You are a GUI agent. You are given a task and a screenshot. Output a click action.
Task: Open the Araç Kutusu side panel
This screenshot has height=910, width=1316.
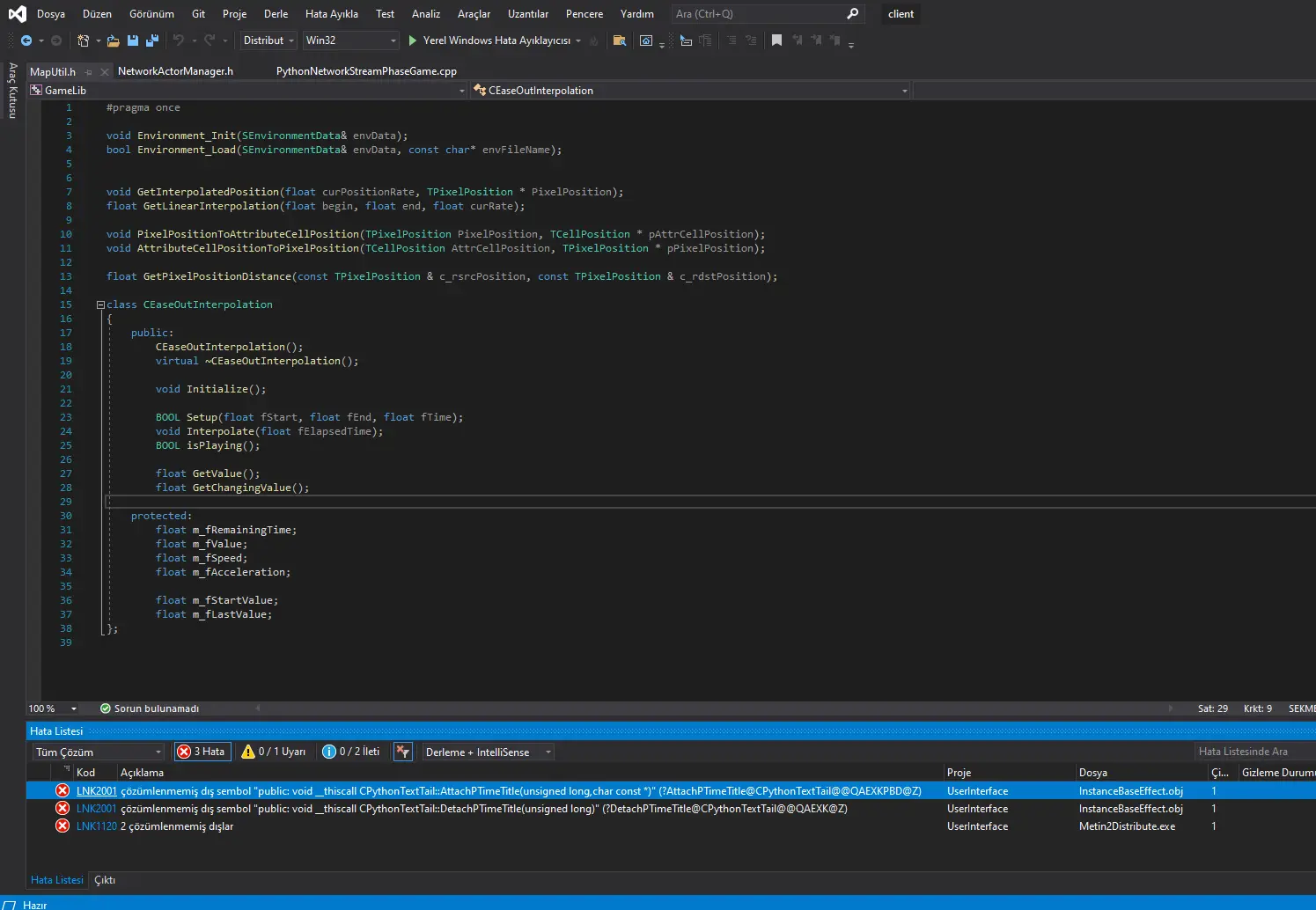(12, 90)
